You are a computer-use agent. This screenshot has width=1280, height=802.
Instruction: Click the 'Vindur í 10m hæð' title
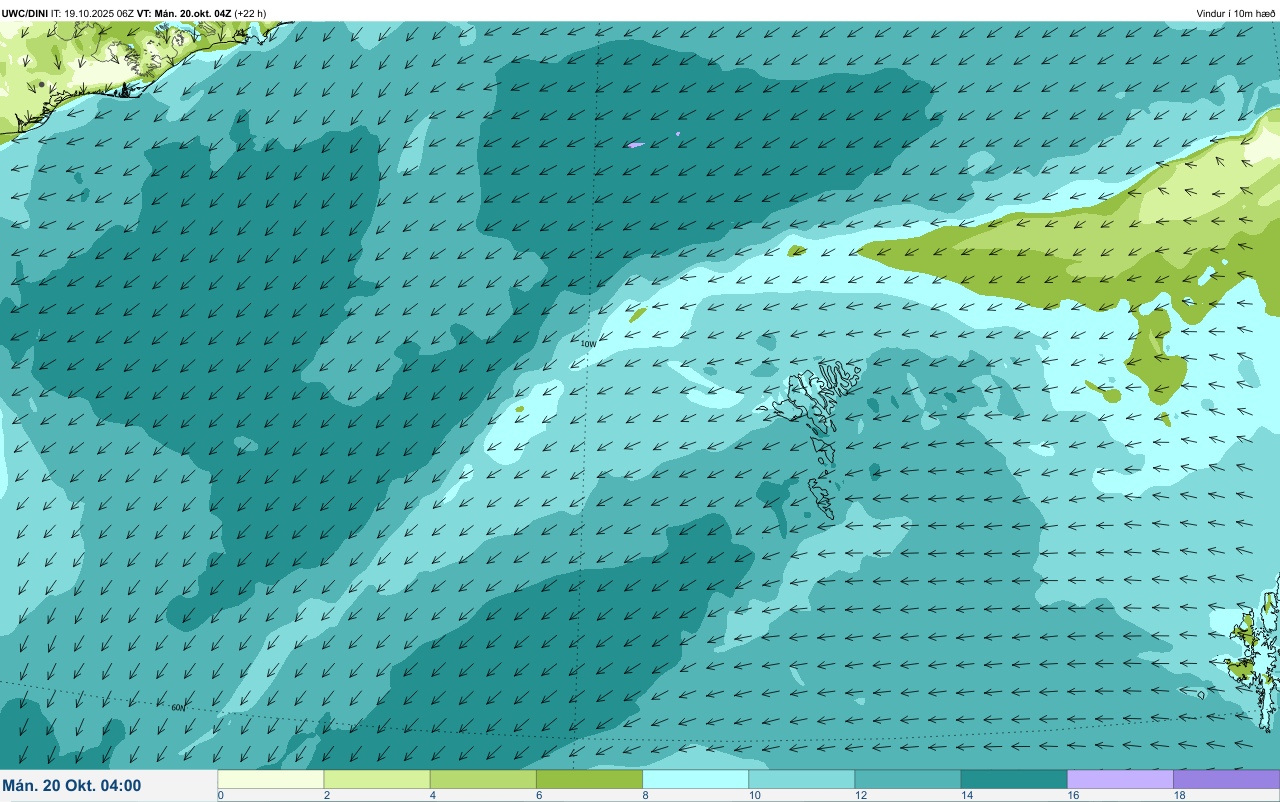[x=1236, y=13]
